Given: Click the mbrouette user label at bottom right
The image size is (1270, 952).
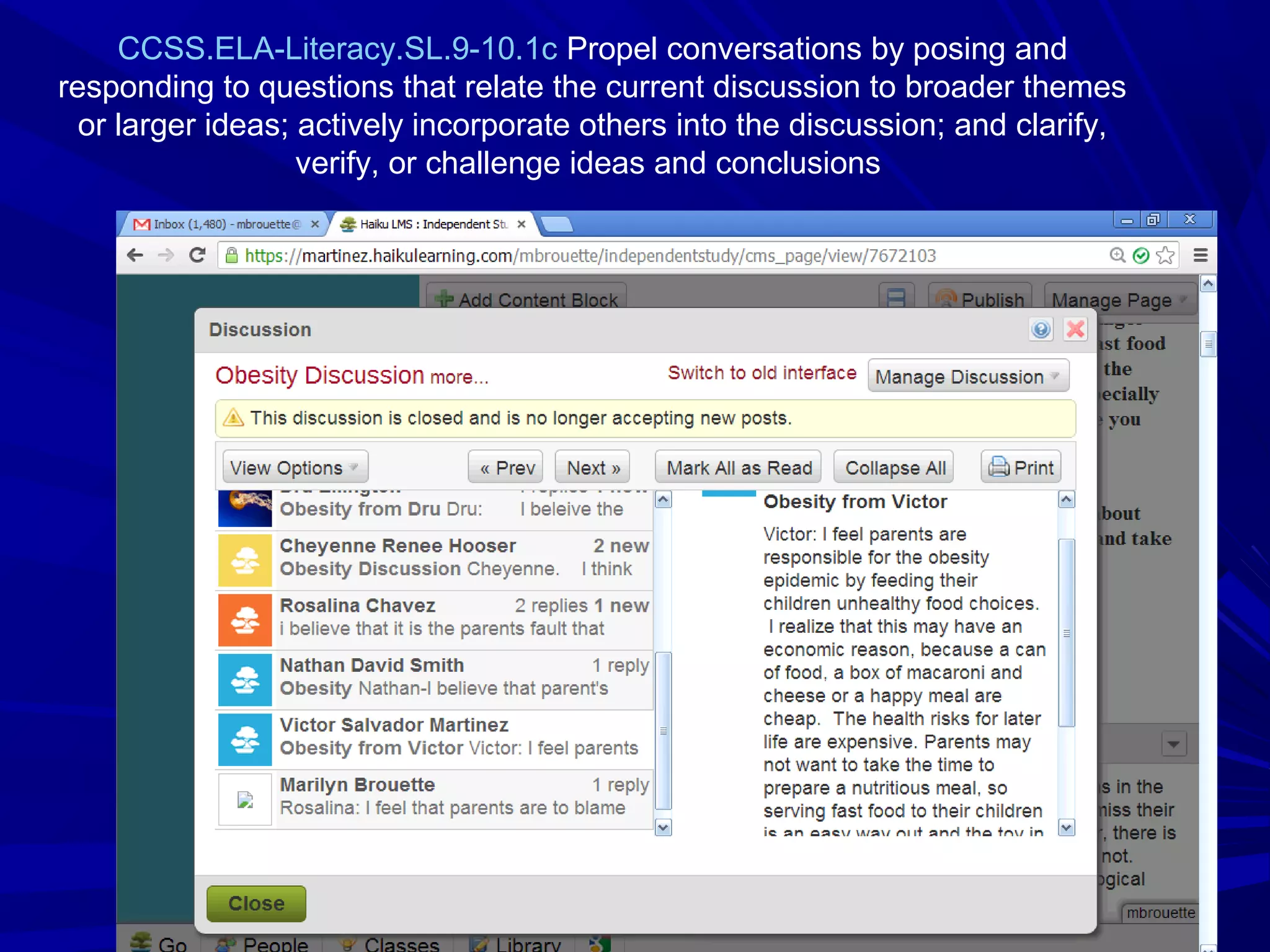Looking at the screenshot, I should click(x=1160, y=912).
